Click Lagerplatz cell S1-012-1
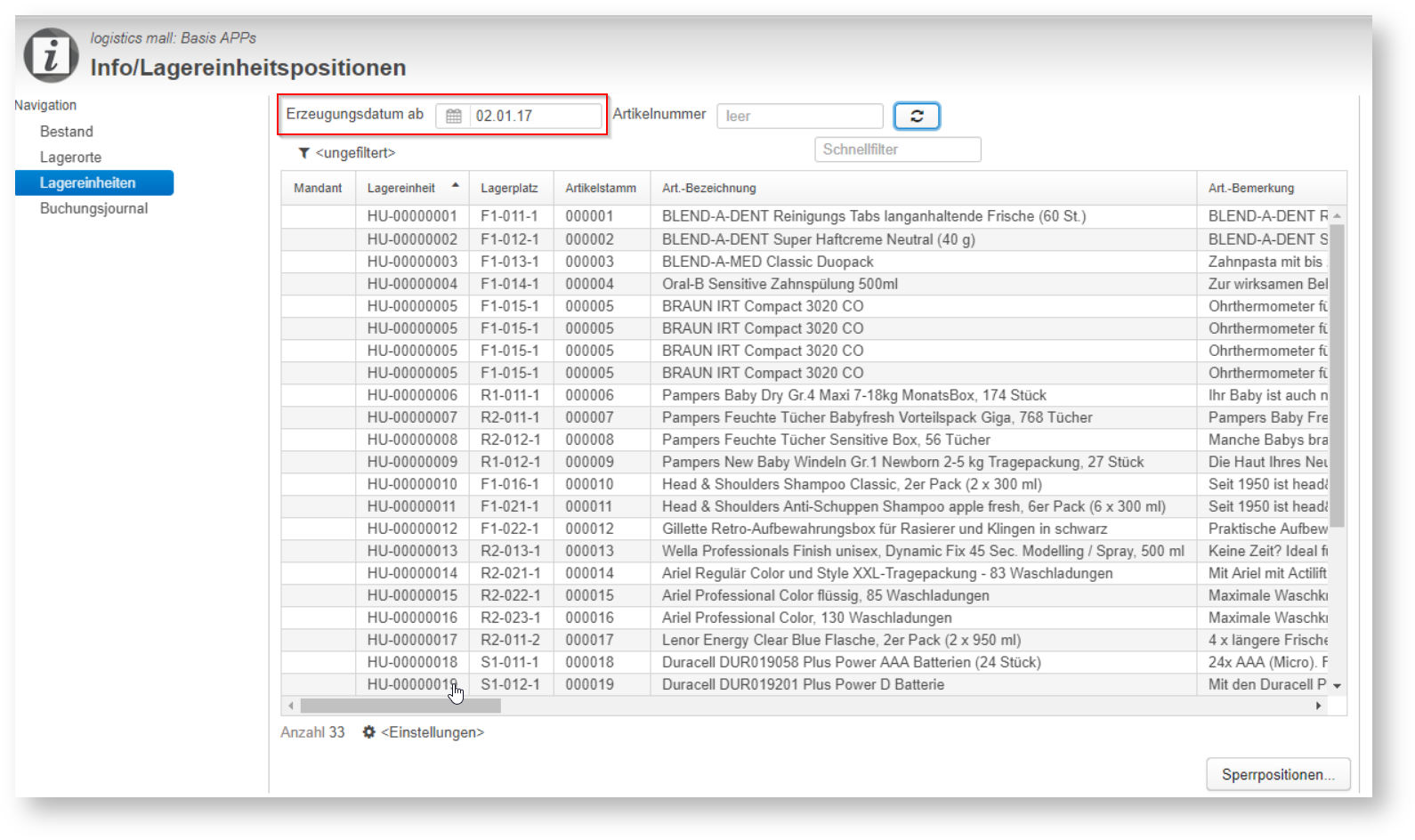Viewport: 1415px width, 840px height. (x=509, y=684)
